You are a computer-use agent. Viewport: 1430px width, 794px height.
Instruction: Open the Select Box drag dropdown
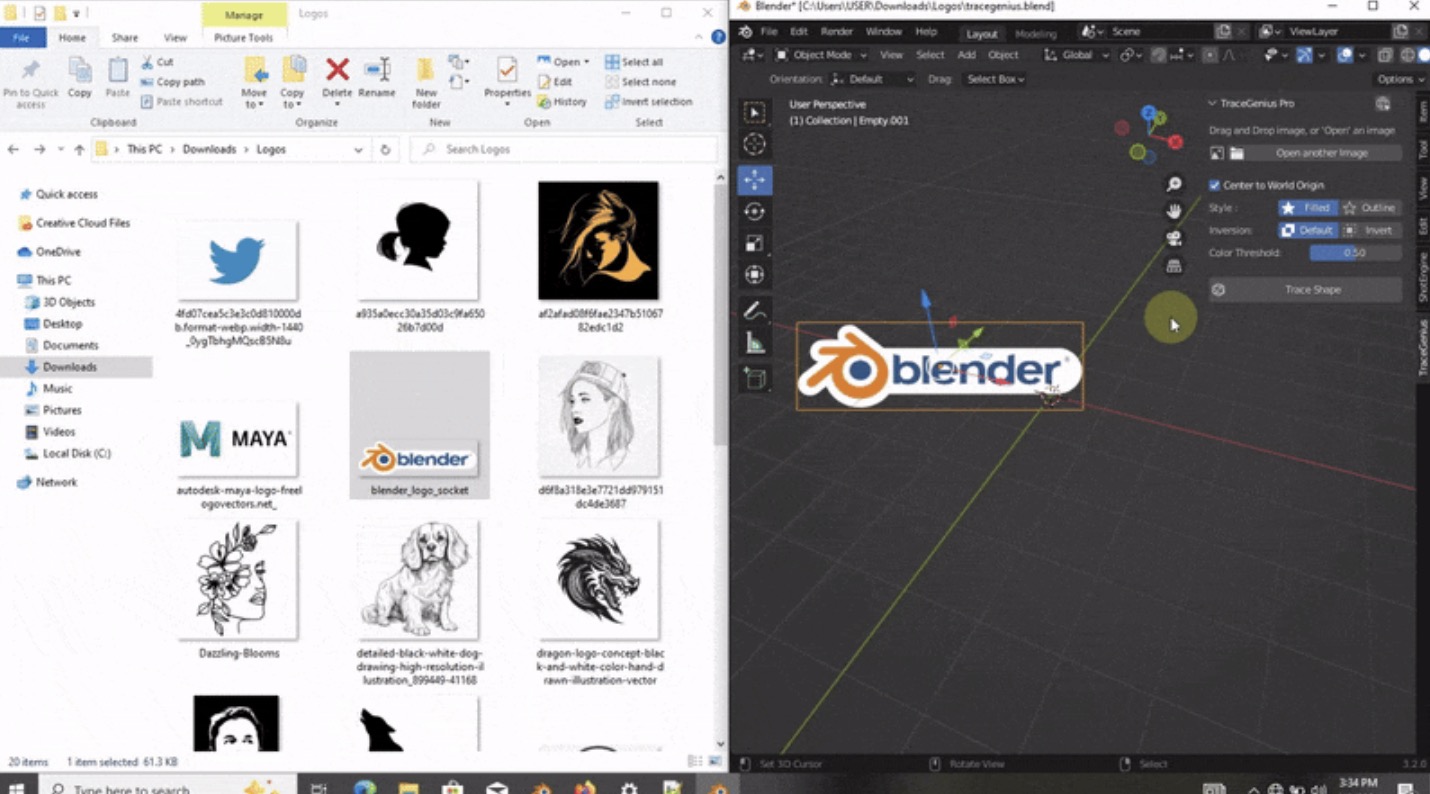tap(994, 79)
